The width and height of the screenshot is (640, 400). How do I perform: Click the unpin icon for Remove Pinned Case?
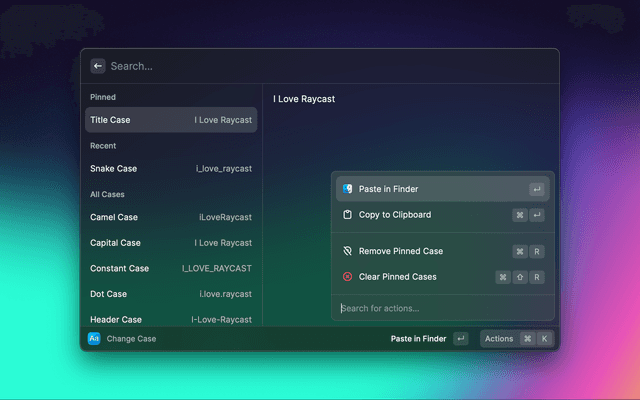pyautogui.click(x=347, y=251)
